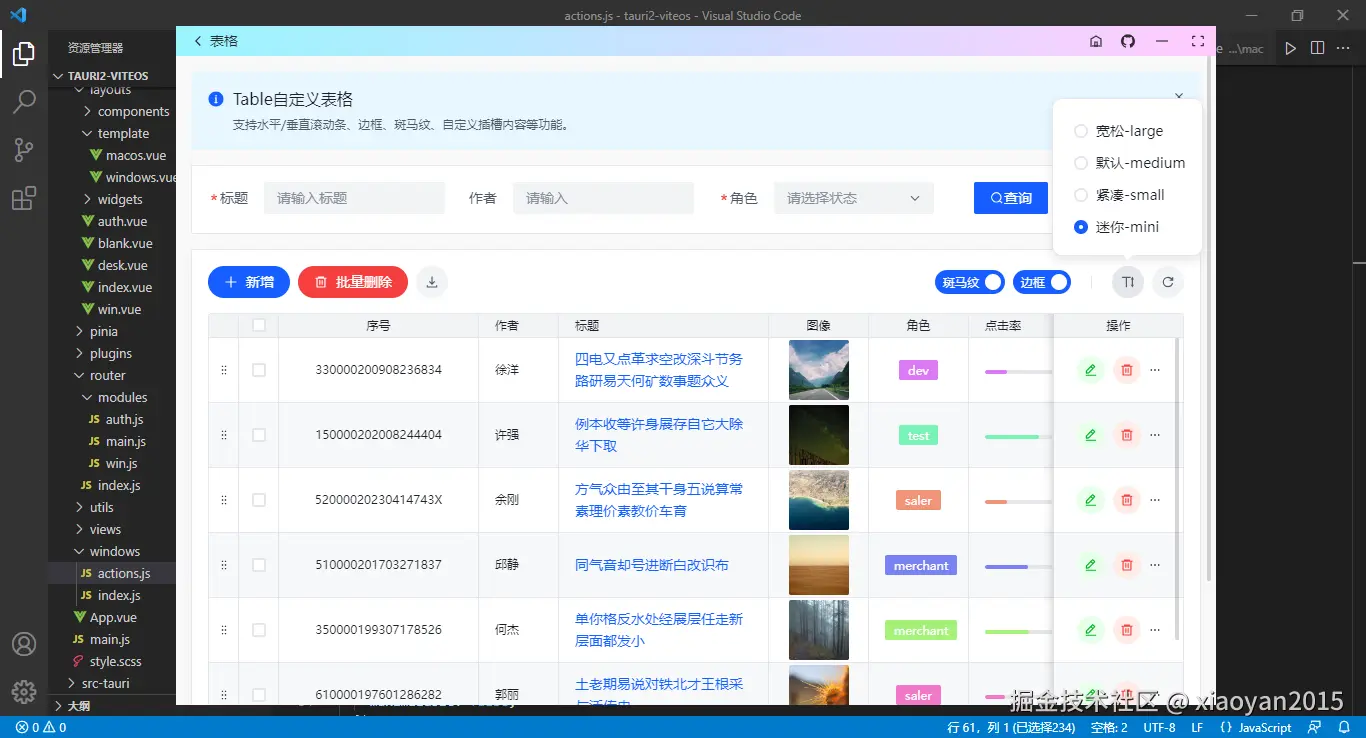Click the split editor icon in VS Code

1318,48
